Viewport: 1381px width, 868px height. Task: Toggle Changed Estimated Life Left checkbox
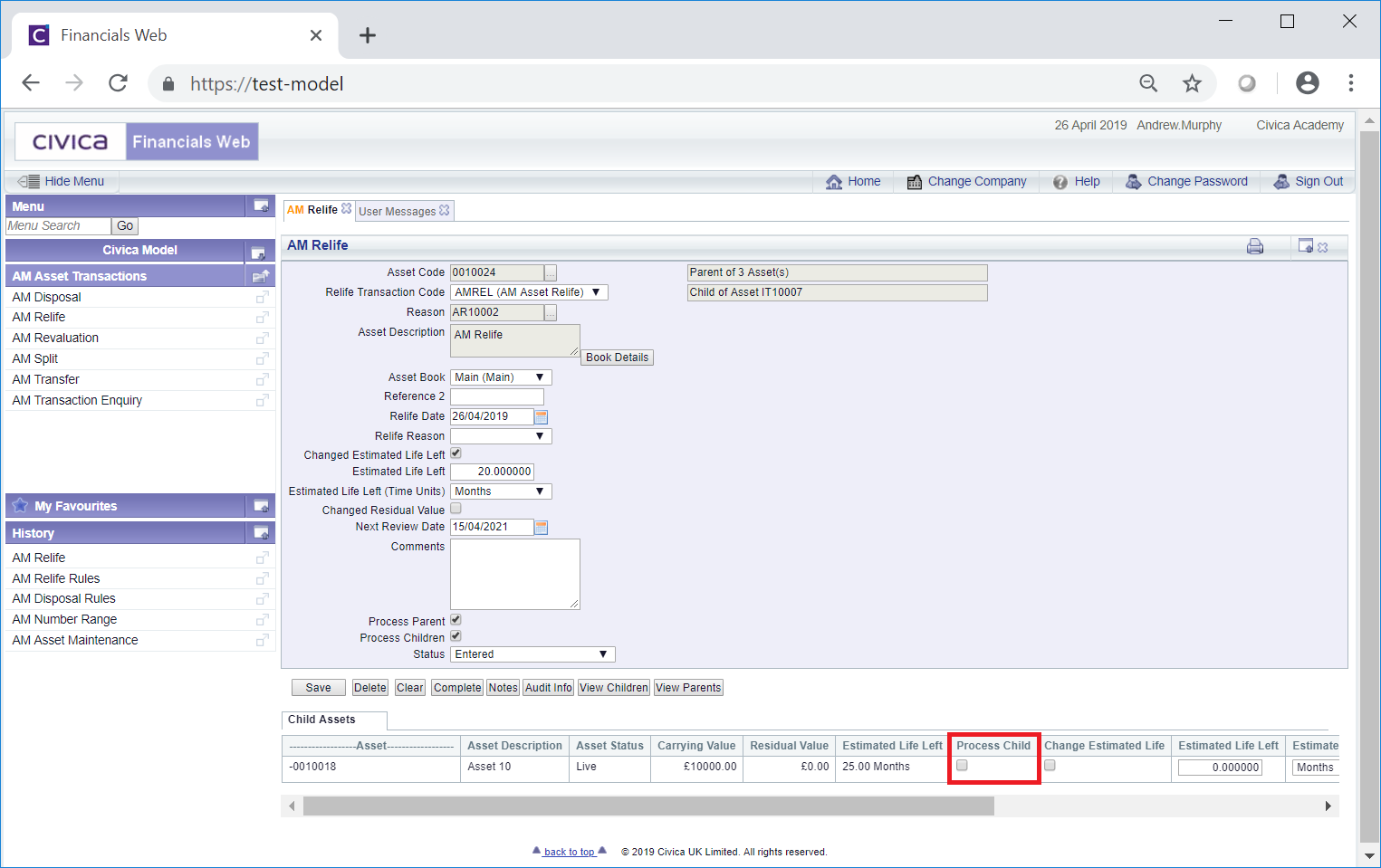[x=456, y=453]
